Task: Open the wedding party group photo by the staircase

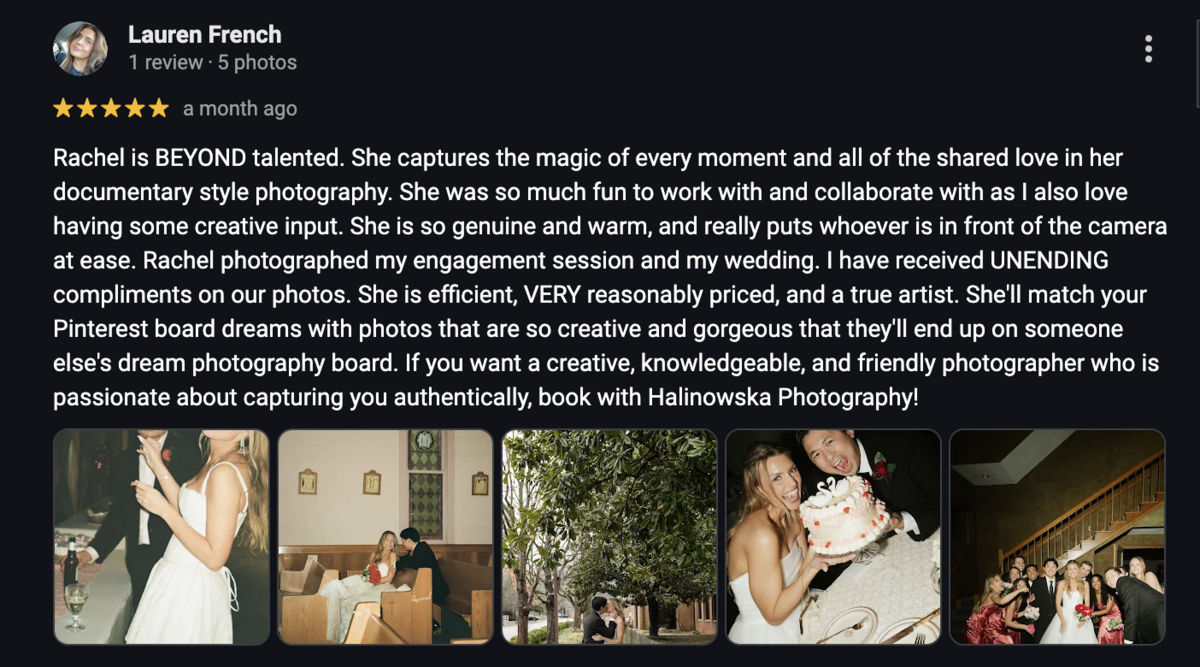Action: (x=1057, y=537)
